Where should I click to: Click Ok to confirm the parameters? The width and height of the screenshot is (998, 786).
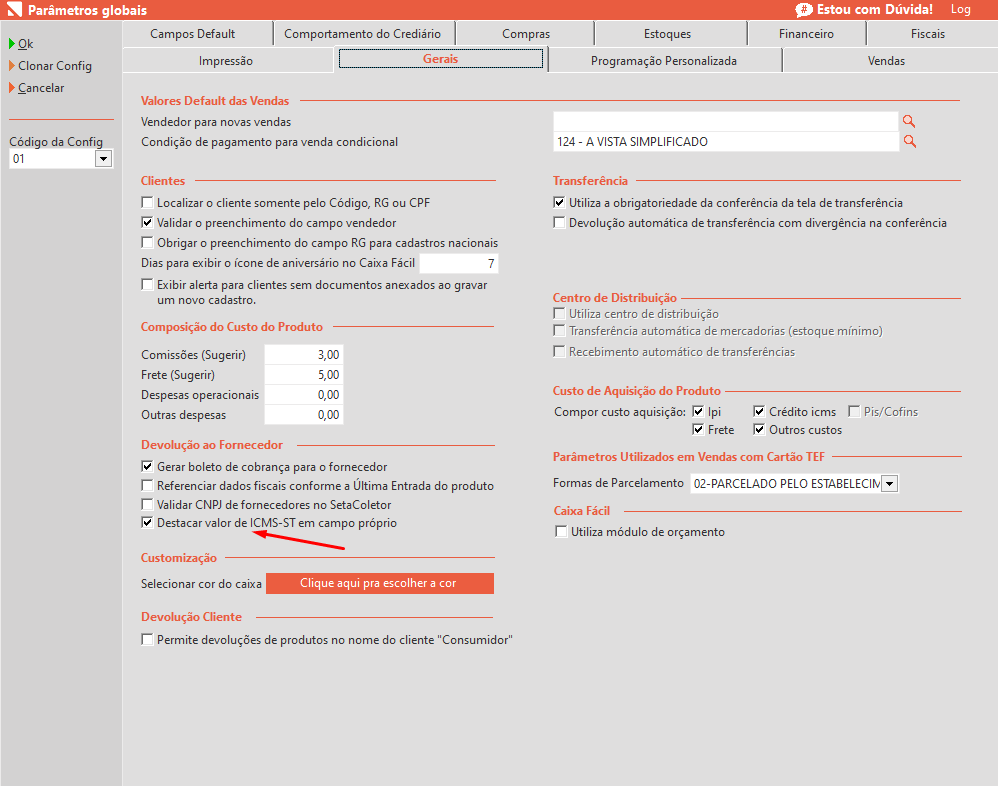[25, 43]
